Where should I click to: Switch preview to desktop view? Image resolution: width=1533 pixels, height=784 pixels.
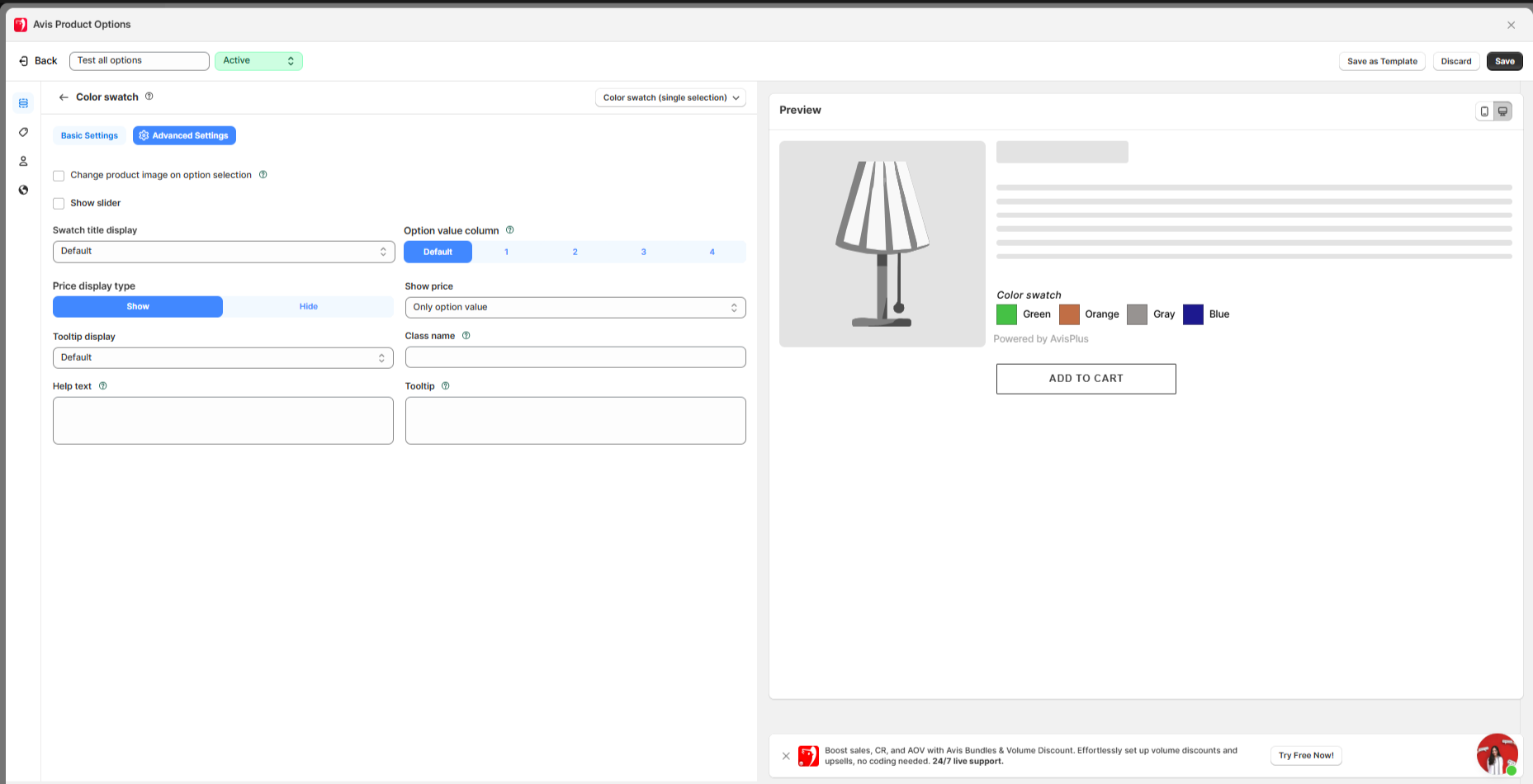[1502, 111]
